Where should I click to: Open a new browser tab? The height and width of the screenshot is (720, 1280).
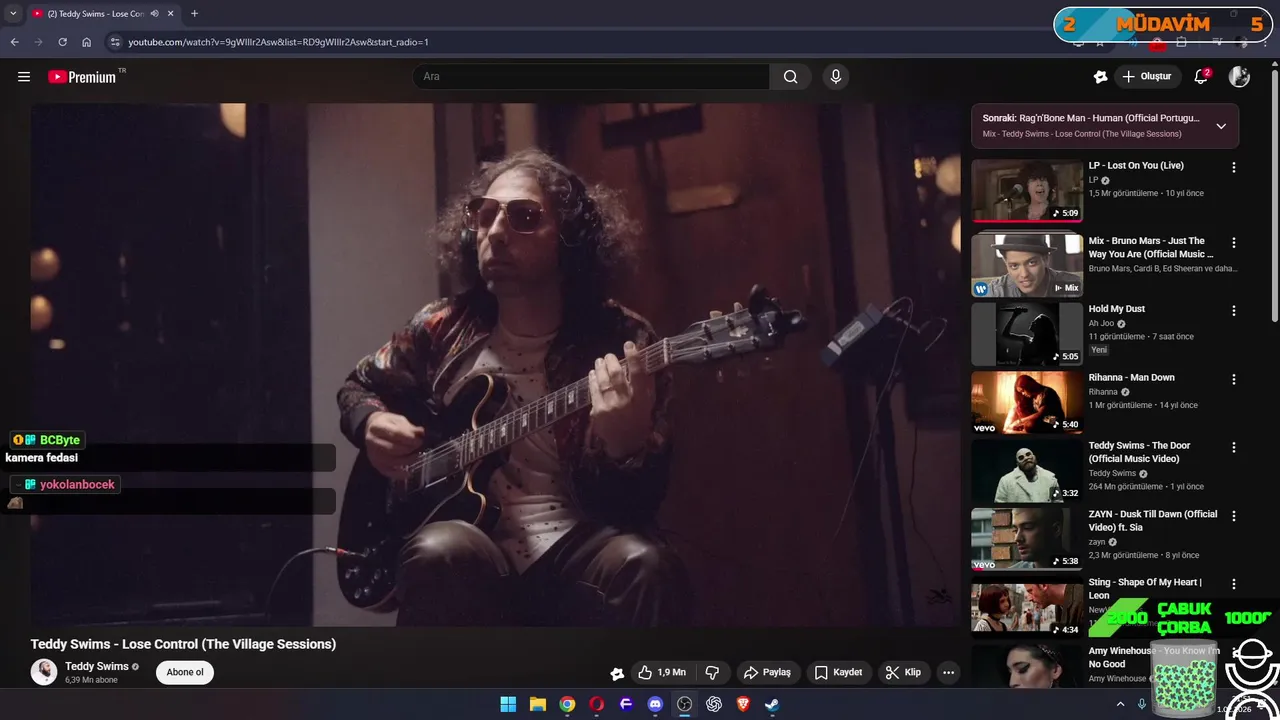(x=194, y=14)
